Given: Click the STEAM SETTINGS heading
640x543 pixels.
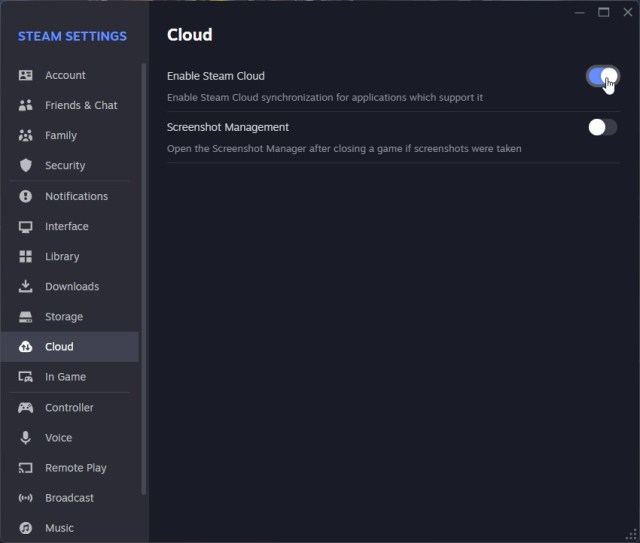Looking at the screenshot, I should 72,36.
